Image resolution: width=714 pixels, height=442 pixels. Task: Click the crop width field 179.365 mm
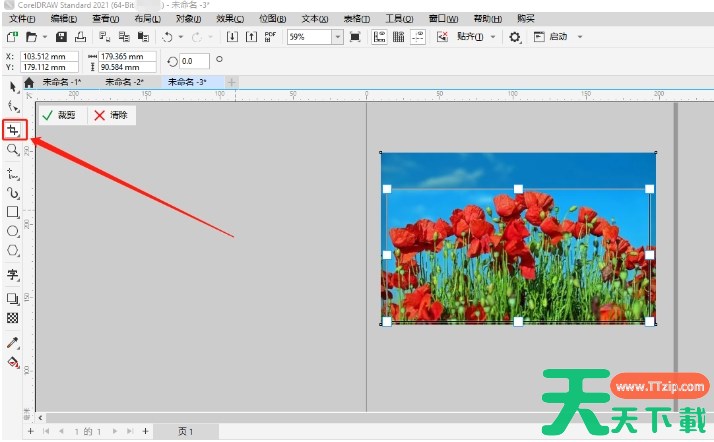coord(127,56)
